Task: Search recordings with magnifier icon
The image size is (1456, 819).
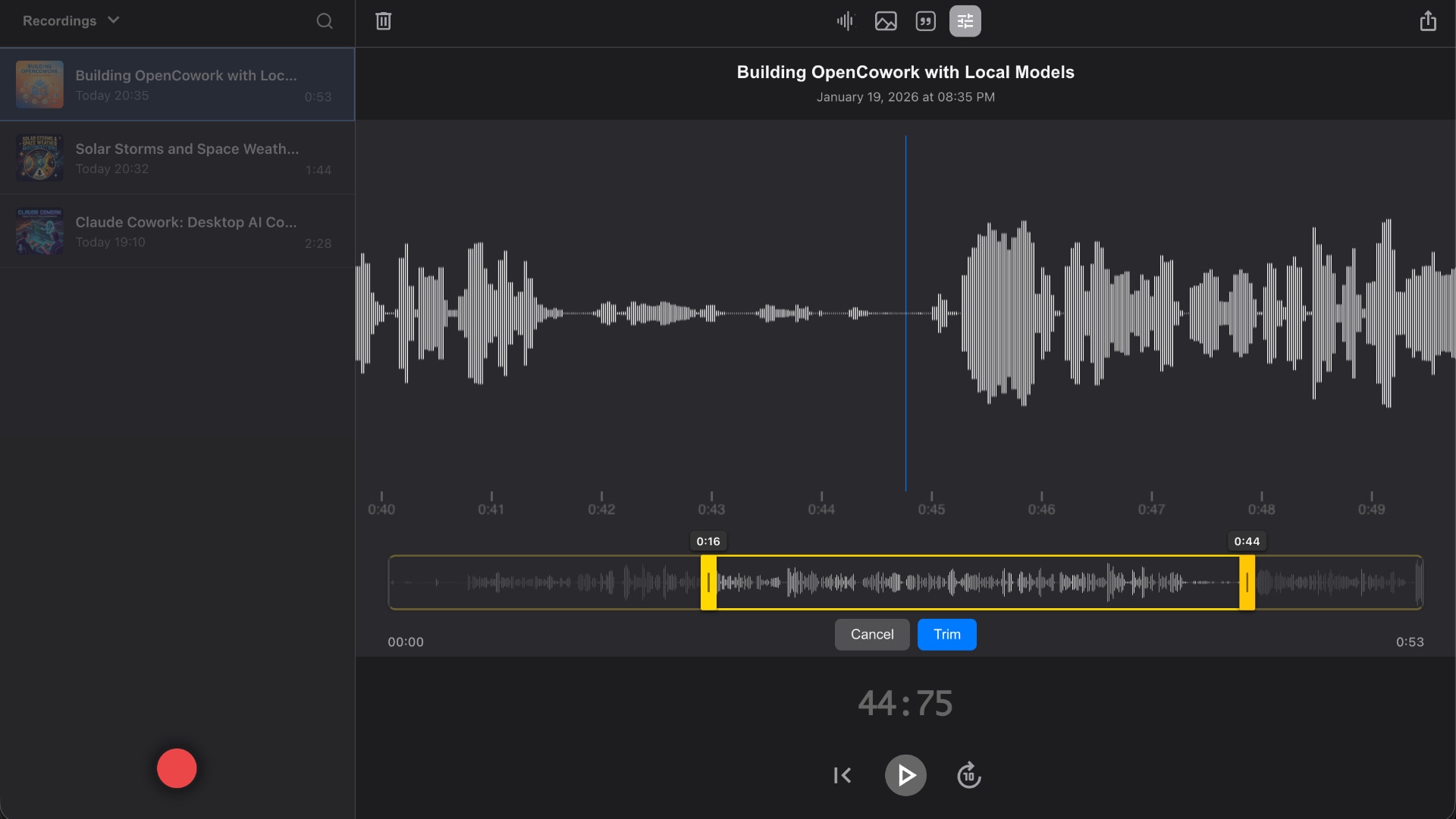Action: [325, 21]
